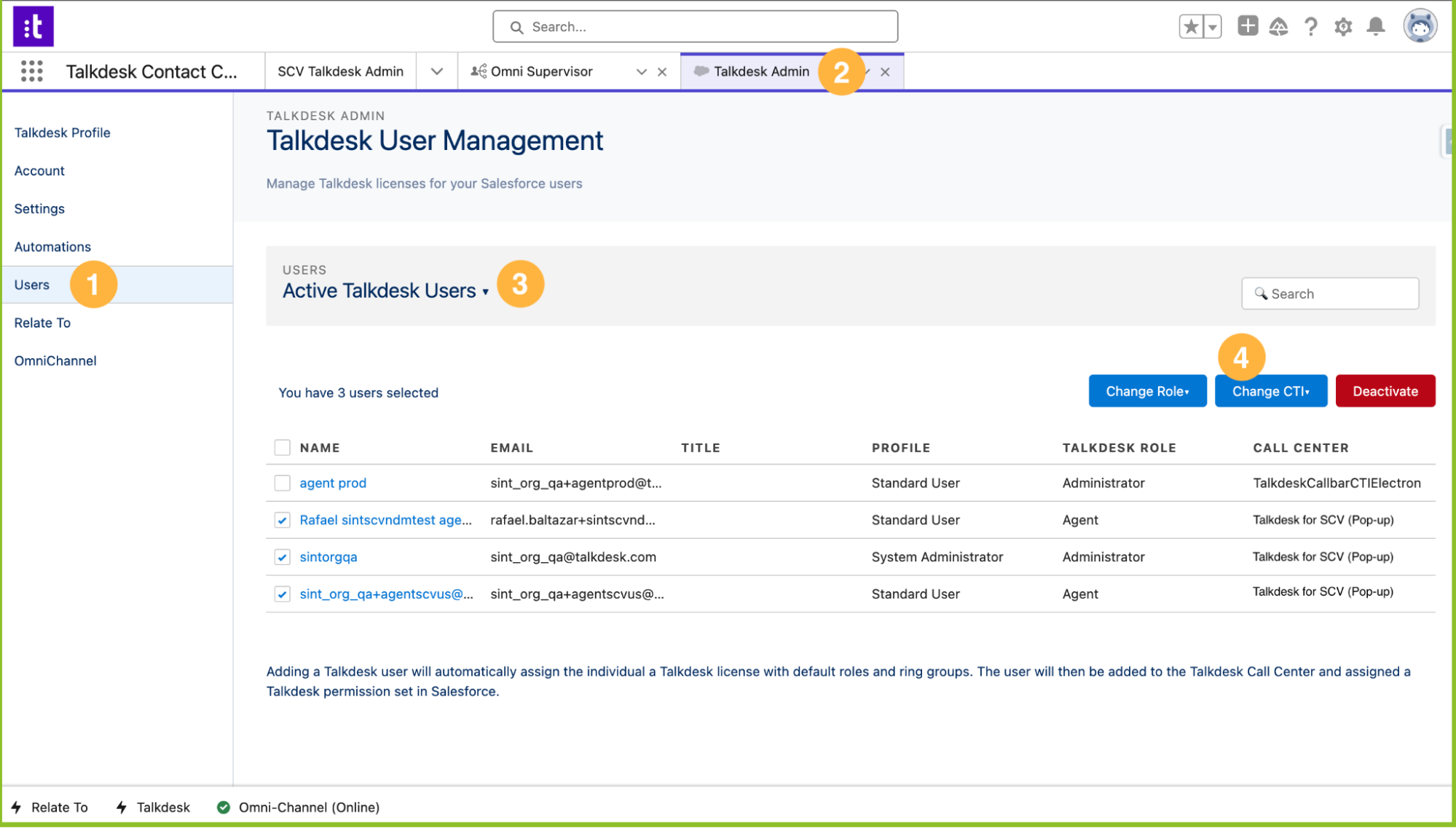The height and width of the screenshot is (828, 1456).
Task: Click the magnifier icon in users search
Action: pyautogui.click(x=1261, y=293)
